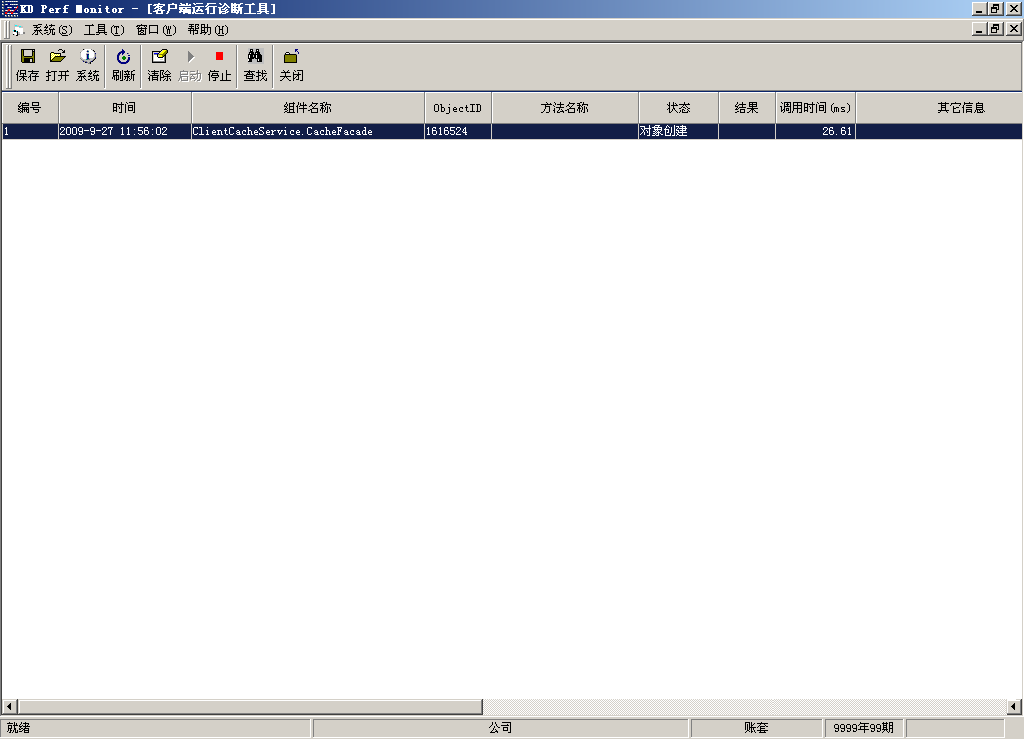Click the horizontal scrollbar right arrow
This screenshot has width=1024, height=740.
[1014, 707]
